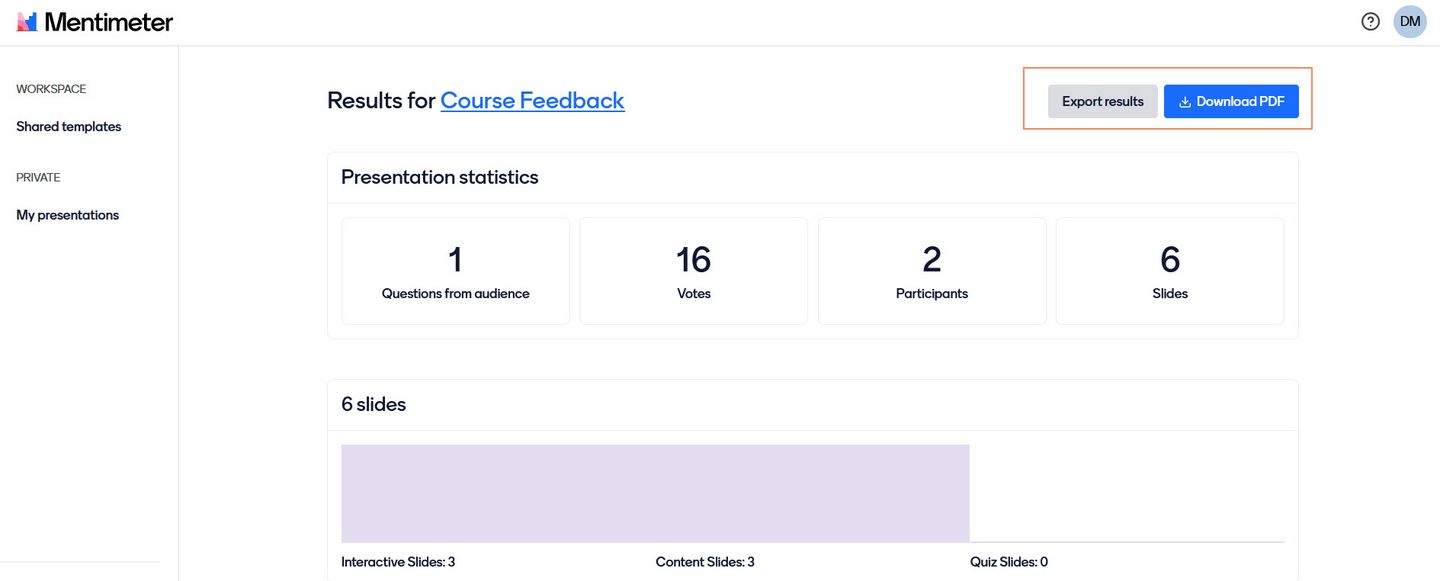1440x581 pixels.
Task: Click the download icon in Download PDF
Action: tap(1185, 102)
